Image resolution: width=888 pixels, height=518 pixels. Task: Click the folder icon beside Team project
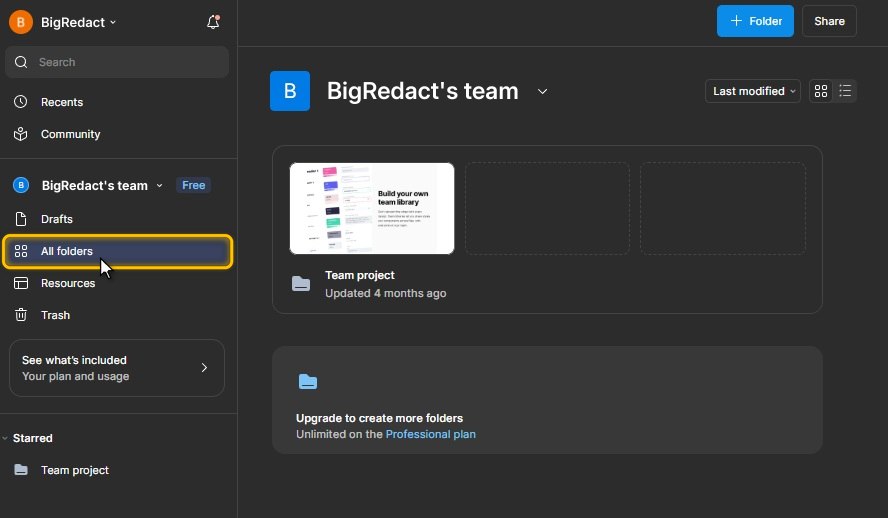(x=301, y=284)
